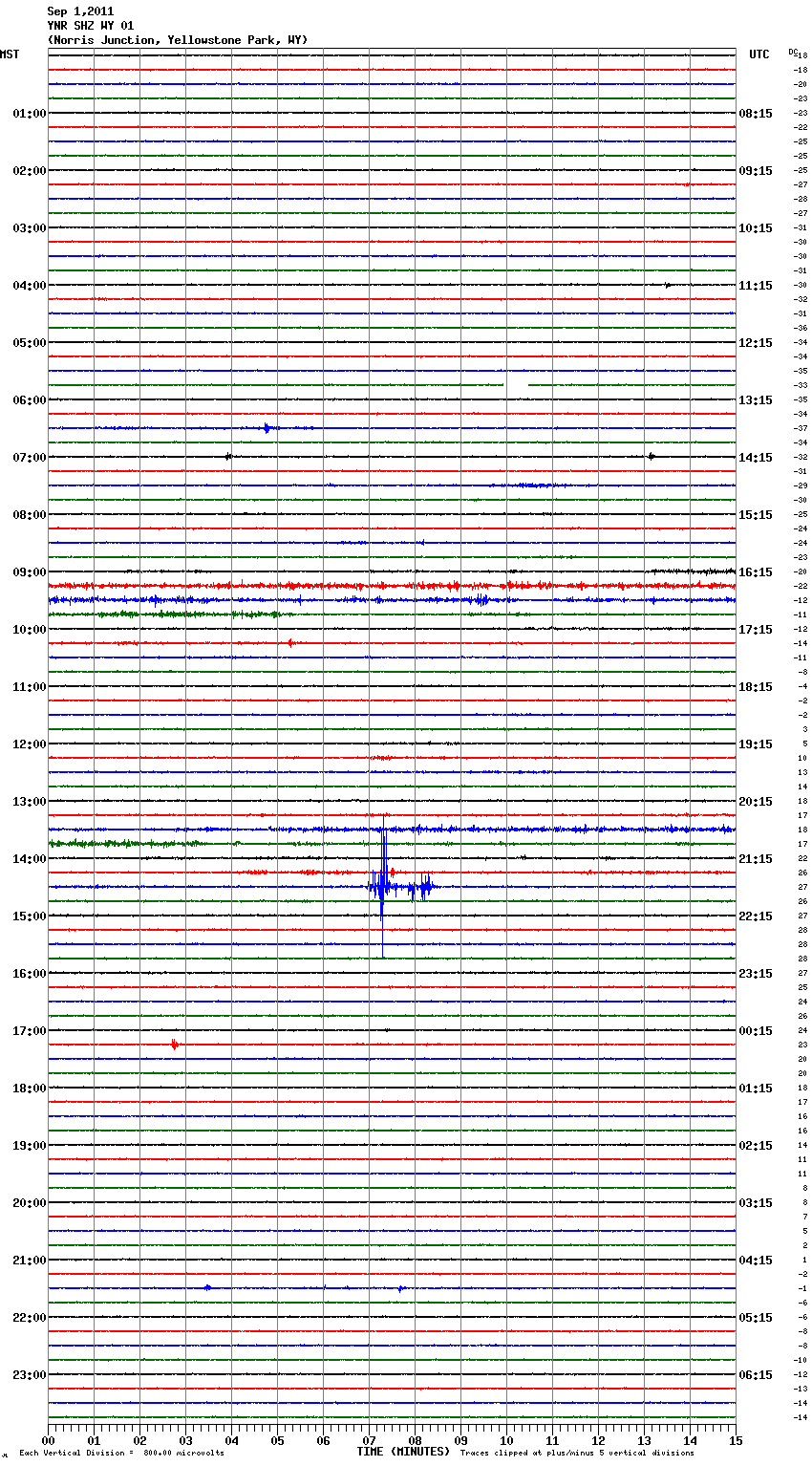
Task: Click the Norris Junction, Yellowstone Park location title
Action: pos(178,40)
